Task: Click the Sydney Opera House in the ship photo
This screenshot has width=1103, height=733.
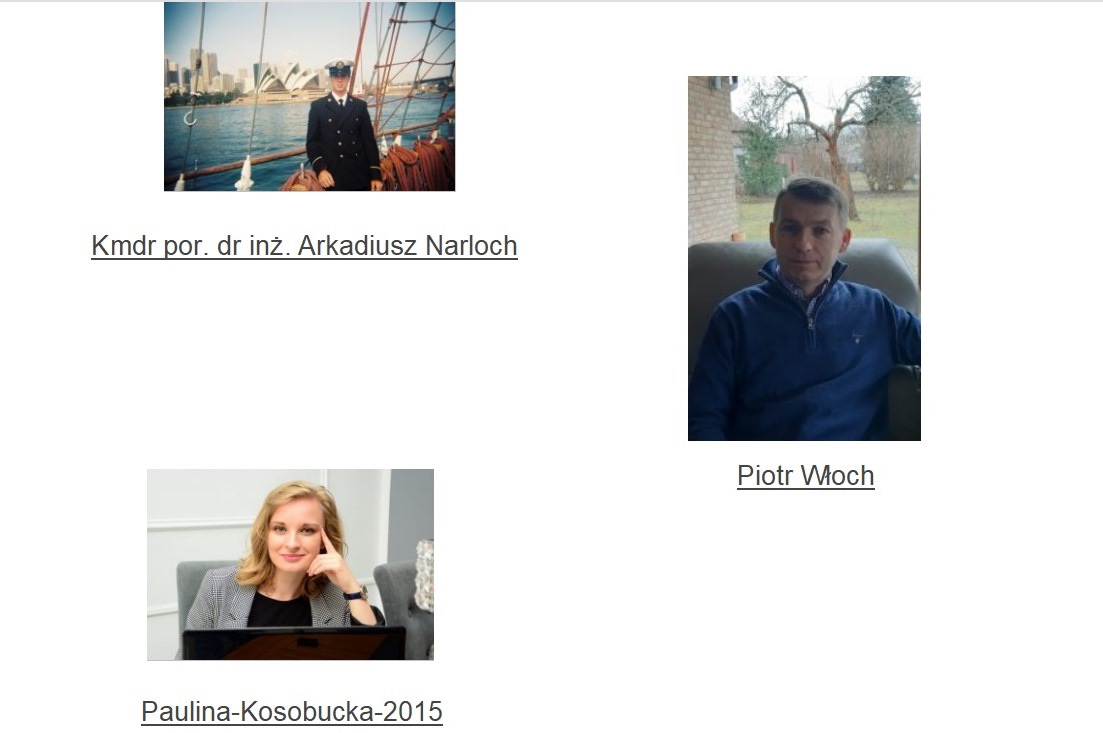Action: point(288,79)
